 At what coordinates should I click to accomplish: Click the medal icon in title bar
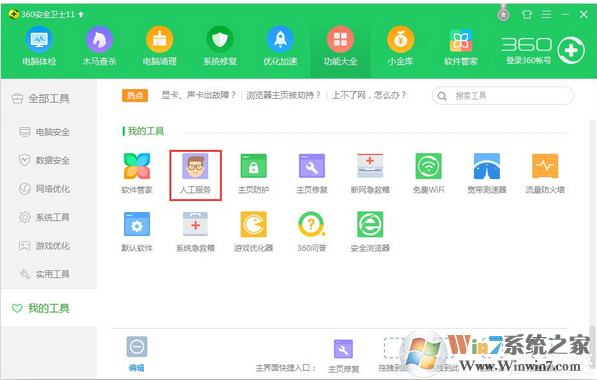[x=503, y=13]
